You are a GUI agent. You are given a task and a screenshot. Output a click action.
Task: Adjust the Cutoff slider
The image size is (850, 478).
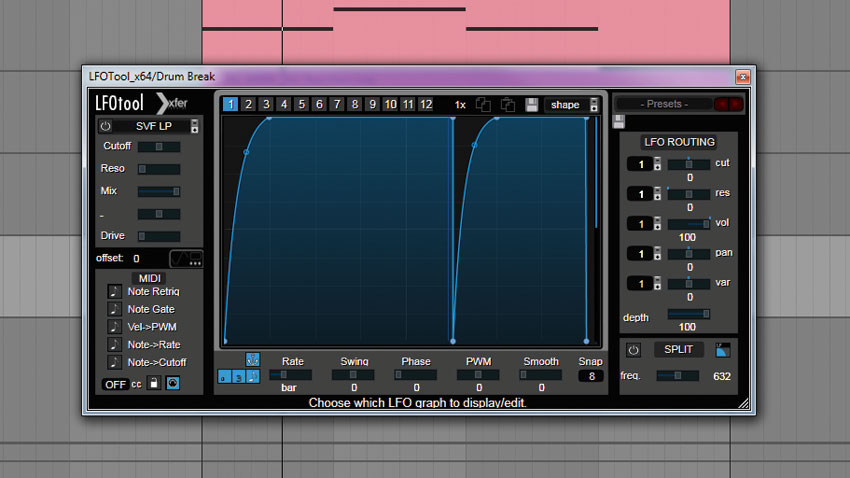pyautogui.click(x=159, y=146)
